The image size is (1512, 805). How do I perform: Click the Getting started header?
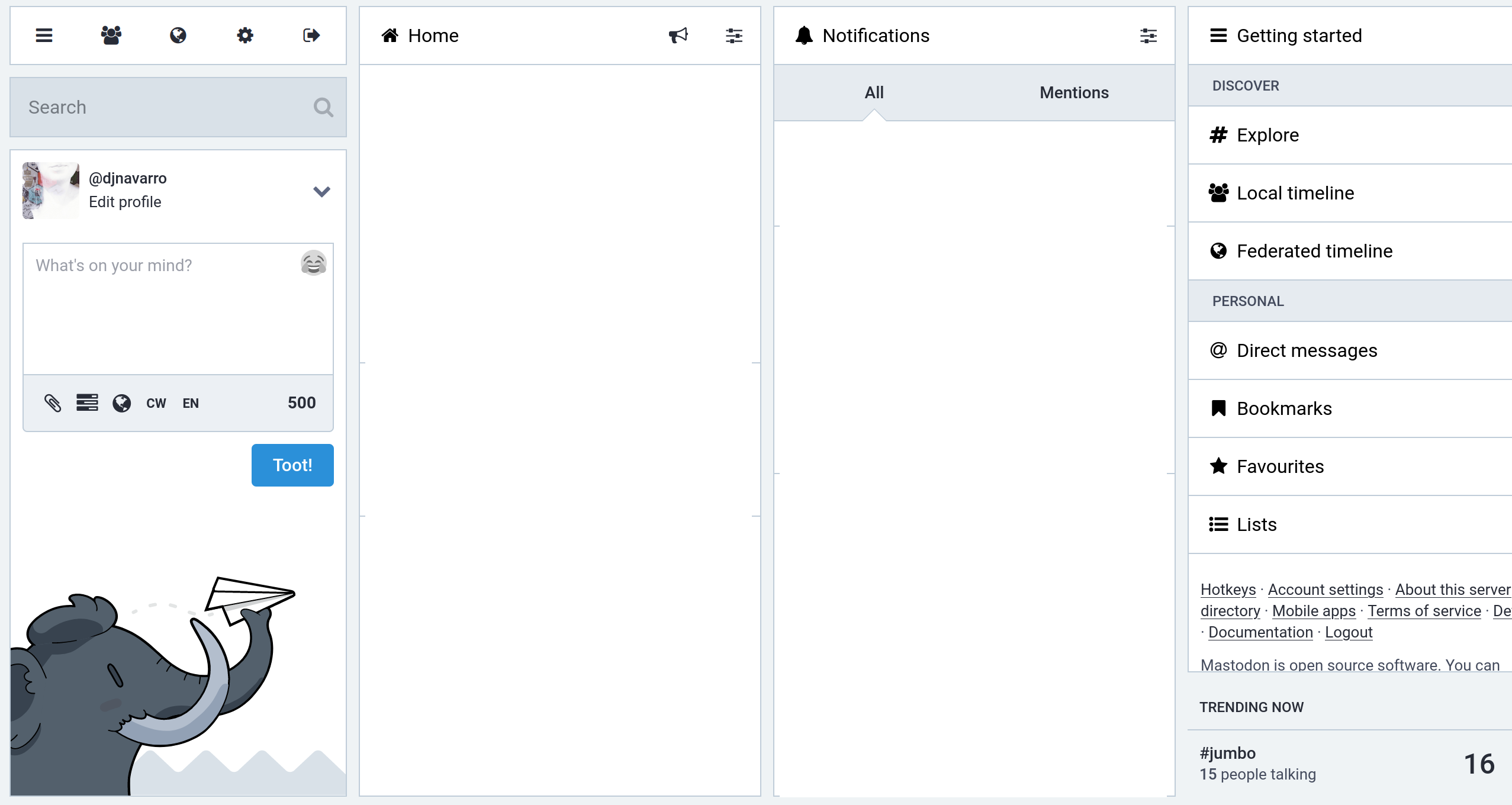click(x=1350, y=36)
